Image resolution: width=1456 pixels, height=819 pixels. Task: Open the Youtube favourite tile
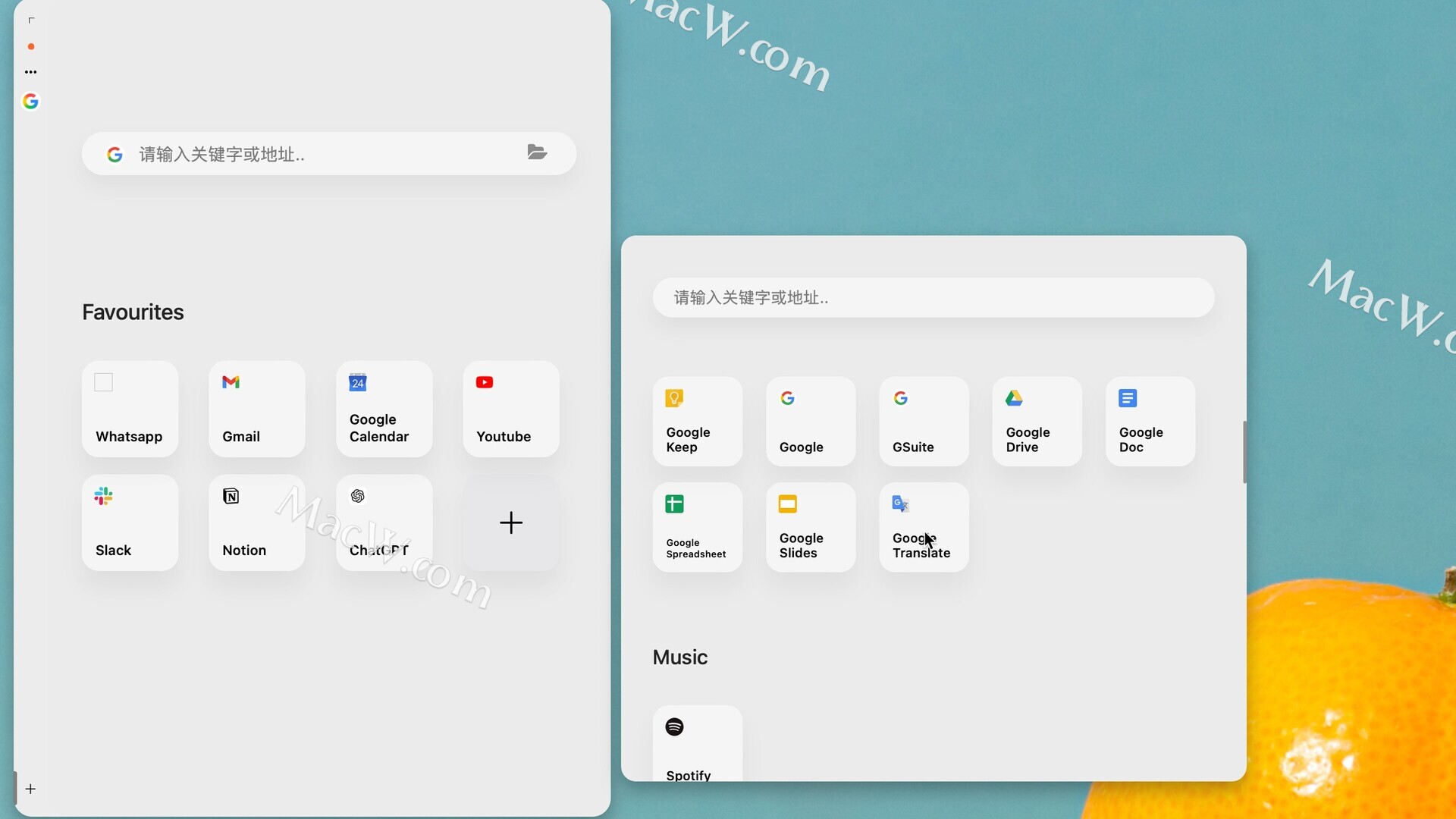pyautogui.click(x=511, y=409)
